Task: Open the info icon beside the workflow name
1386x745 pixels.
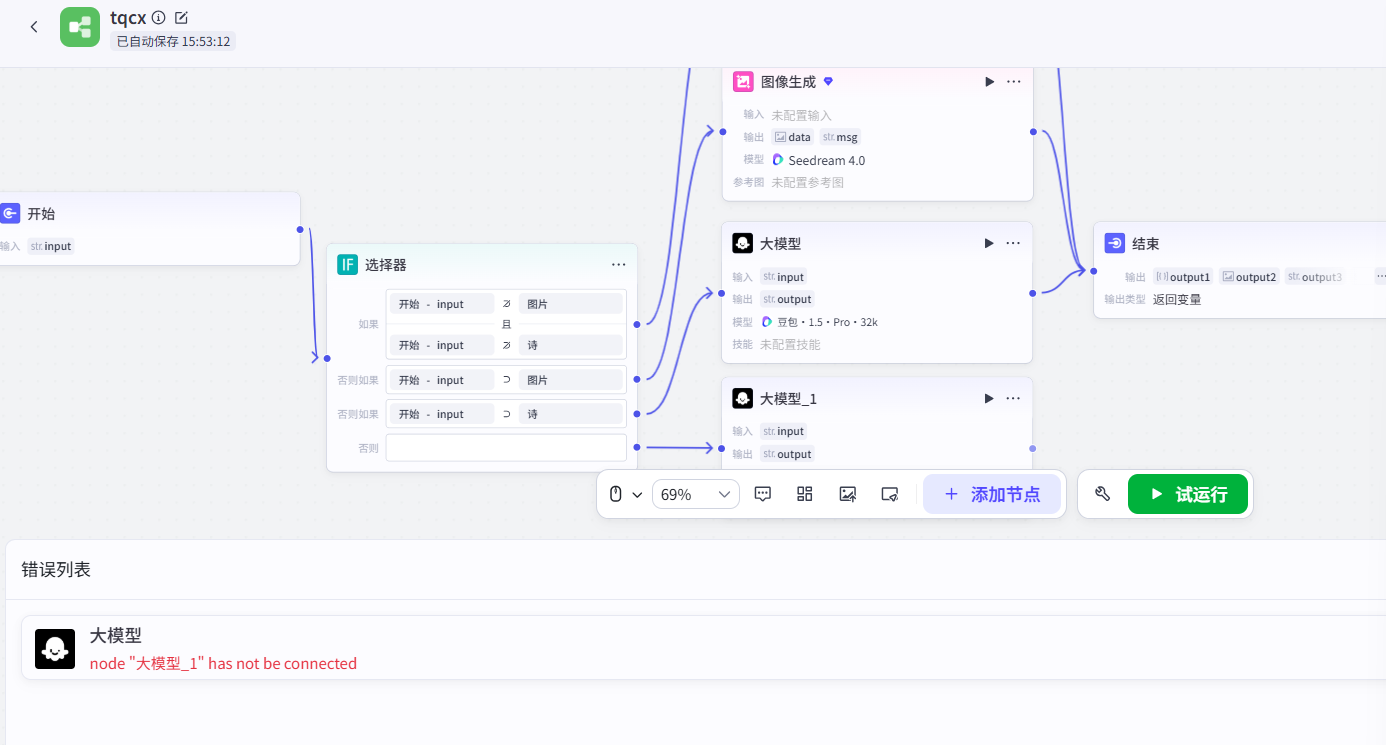Action: (x=159, y=17)
